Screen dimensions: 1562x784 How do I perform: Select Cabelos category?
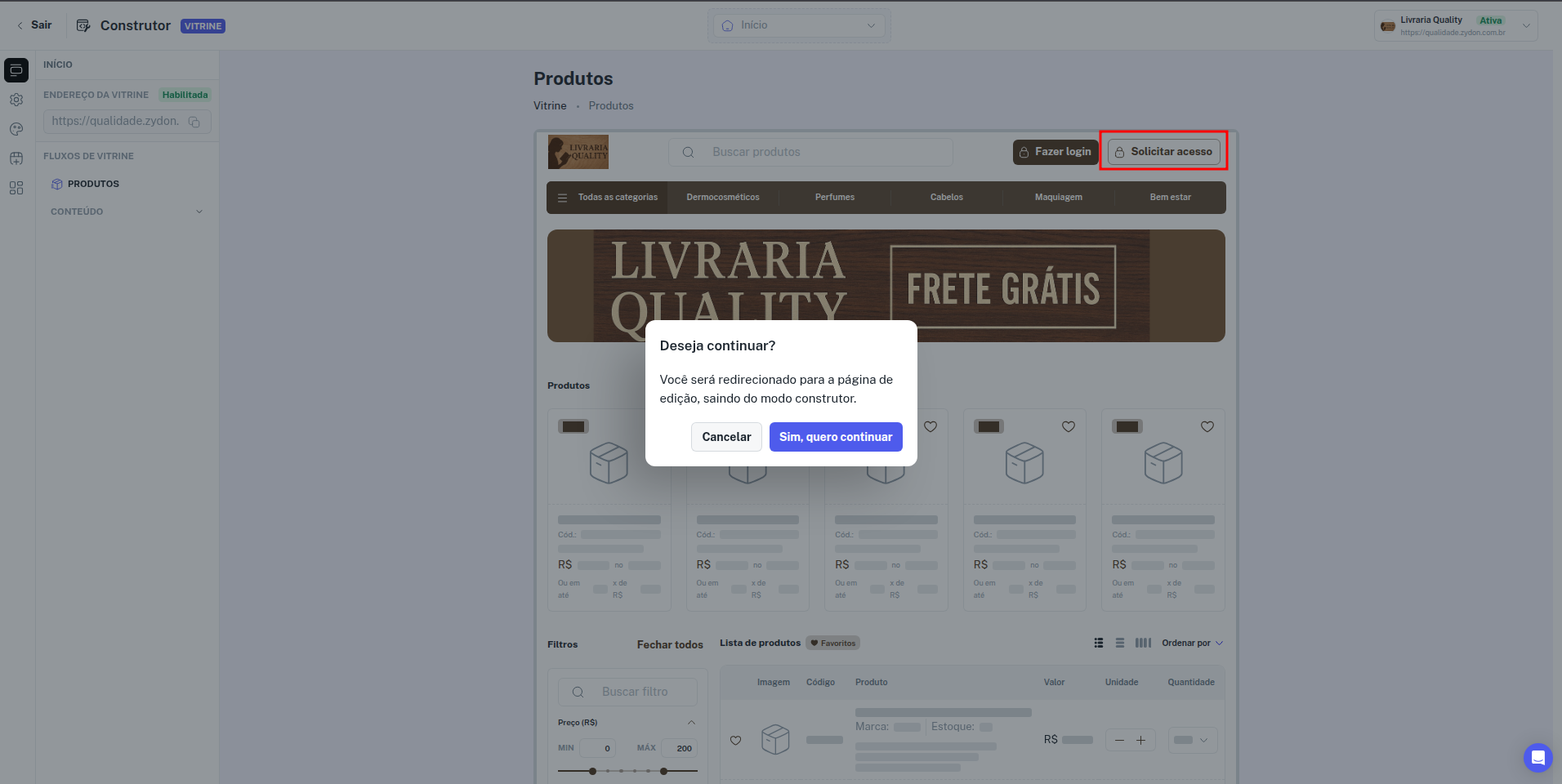947,198
